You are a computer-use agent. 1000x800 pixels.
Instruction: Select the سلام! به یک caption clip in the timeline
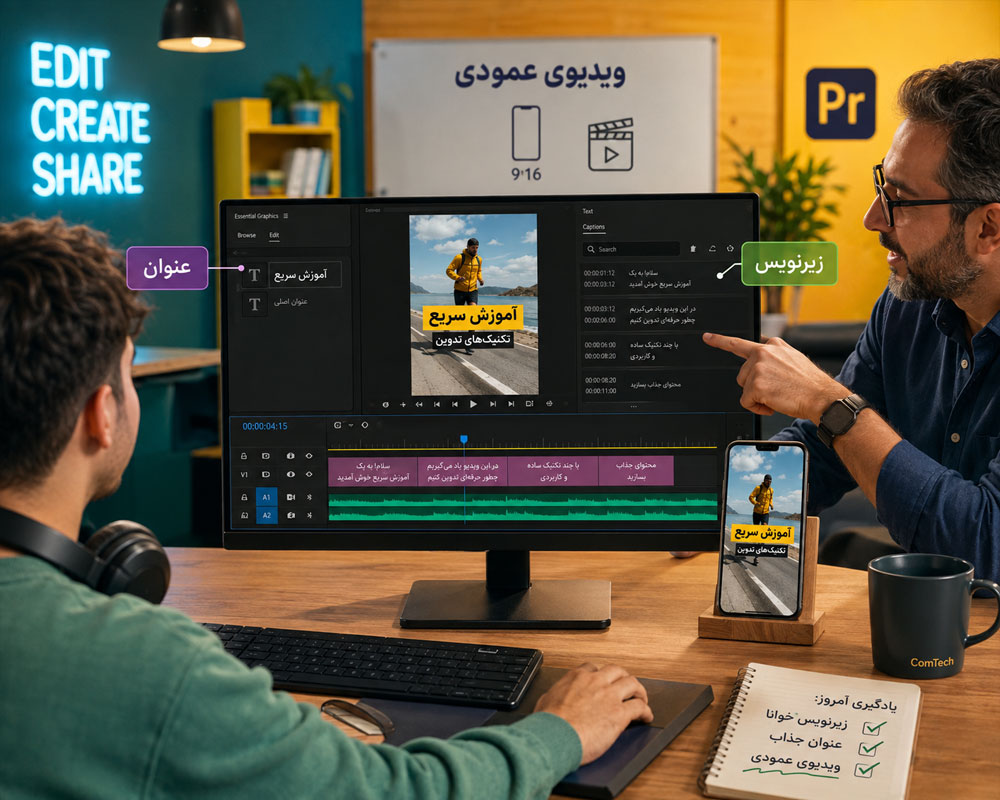[373, 471]
